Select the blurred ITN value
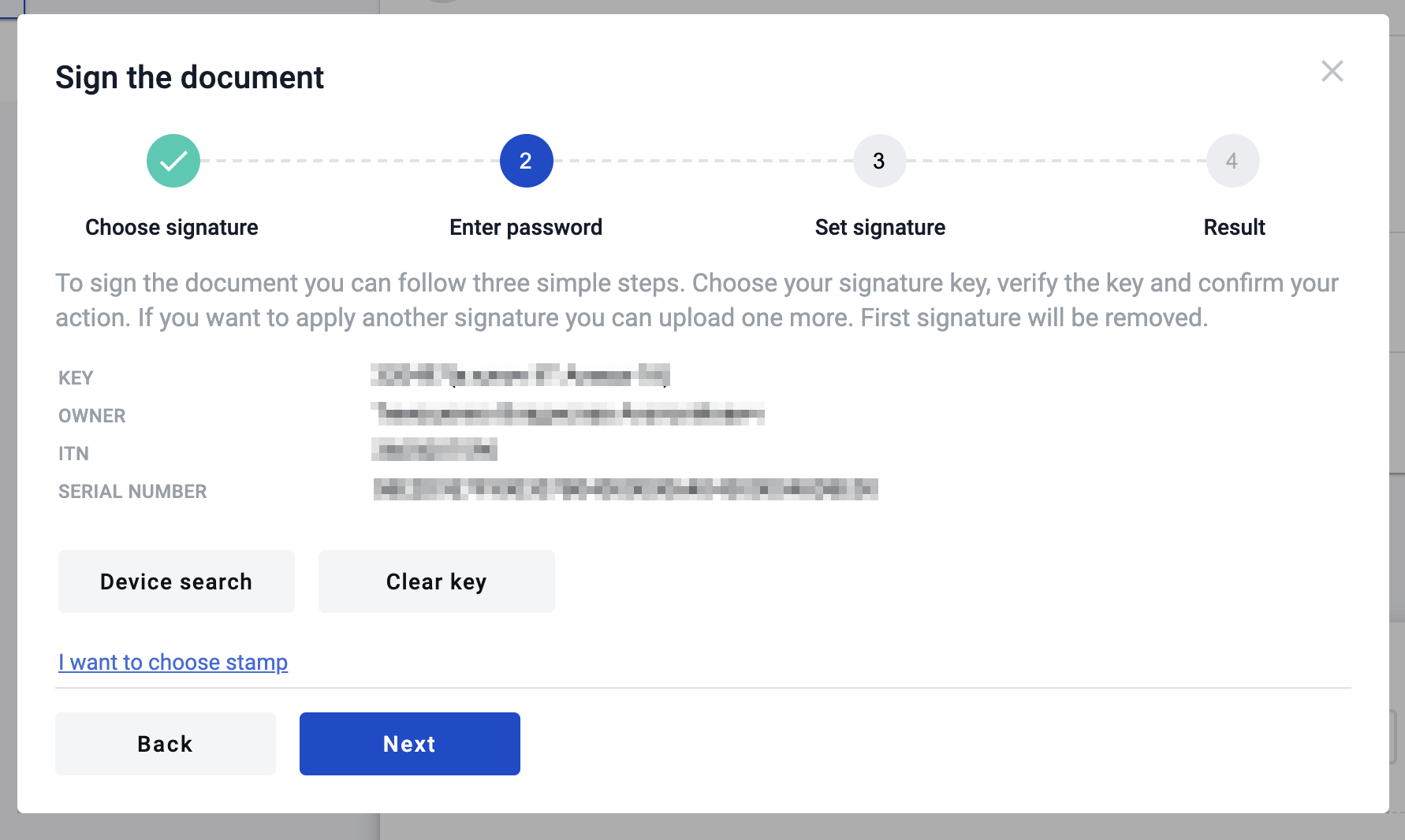The height and width of the screenshot is (840, 1405). pyautogui.click(x=434, y=450)
